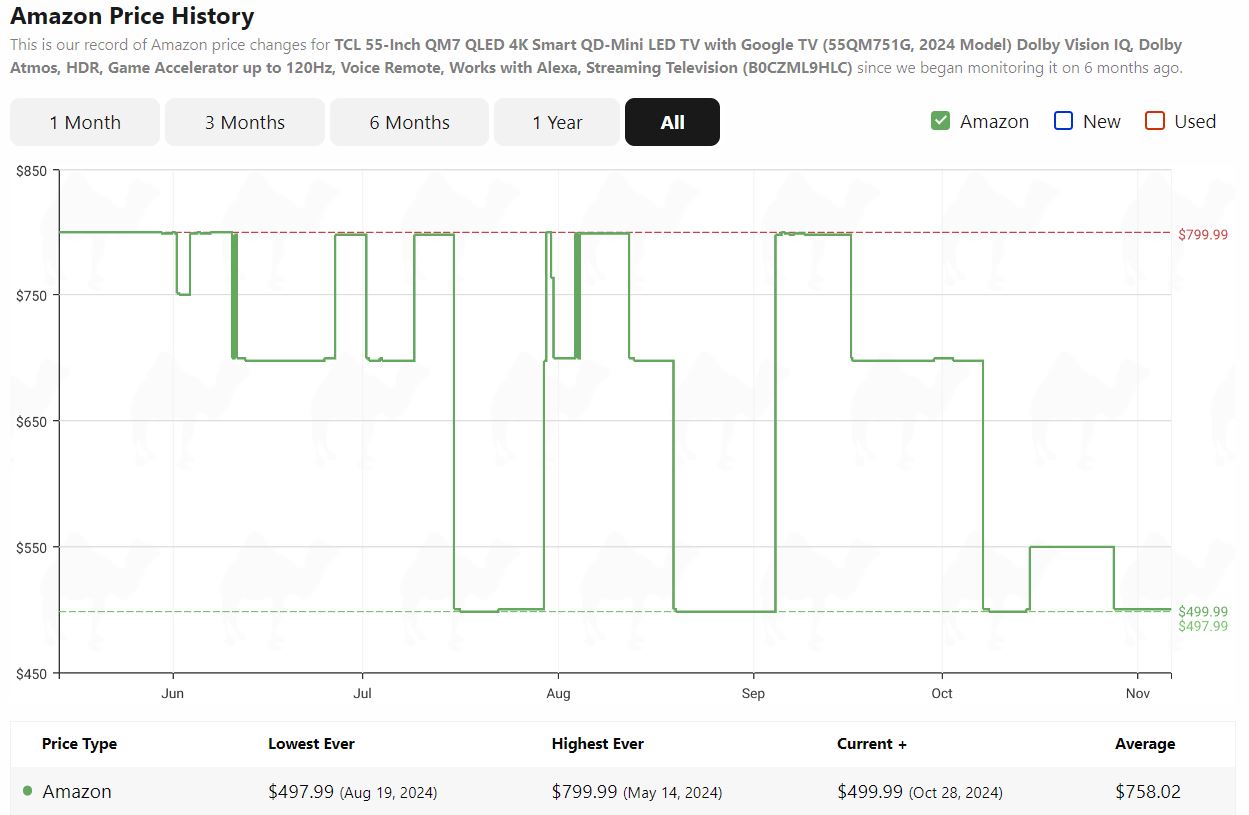
Task: Click the May 14, 2024 date
Action: pos(672,793)
